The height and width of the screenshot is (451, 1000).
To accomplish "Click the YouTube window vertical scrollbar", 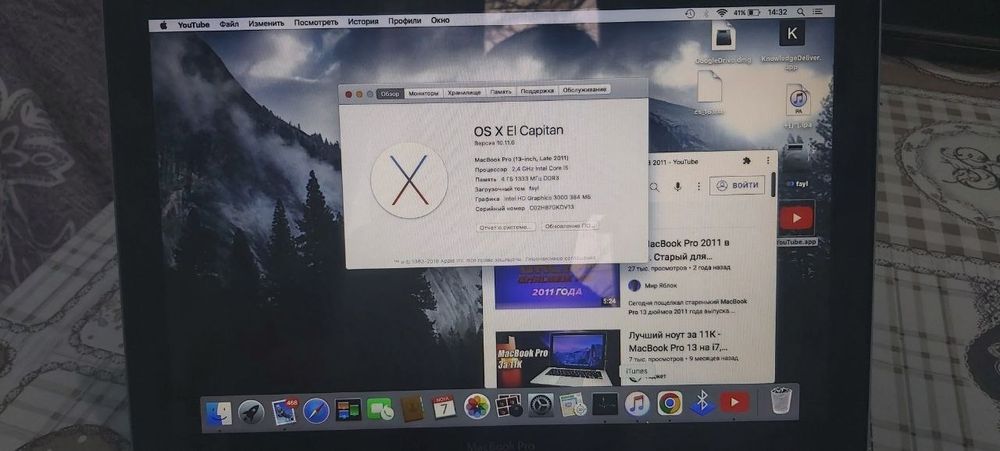I will (x=774, y=185).
